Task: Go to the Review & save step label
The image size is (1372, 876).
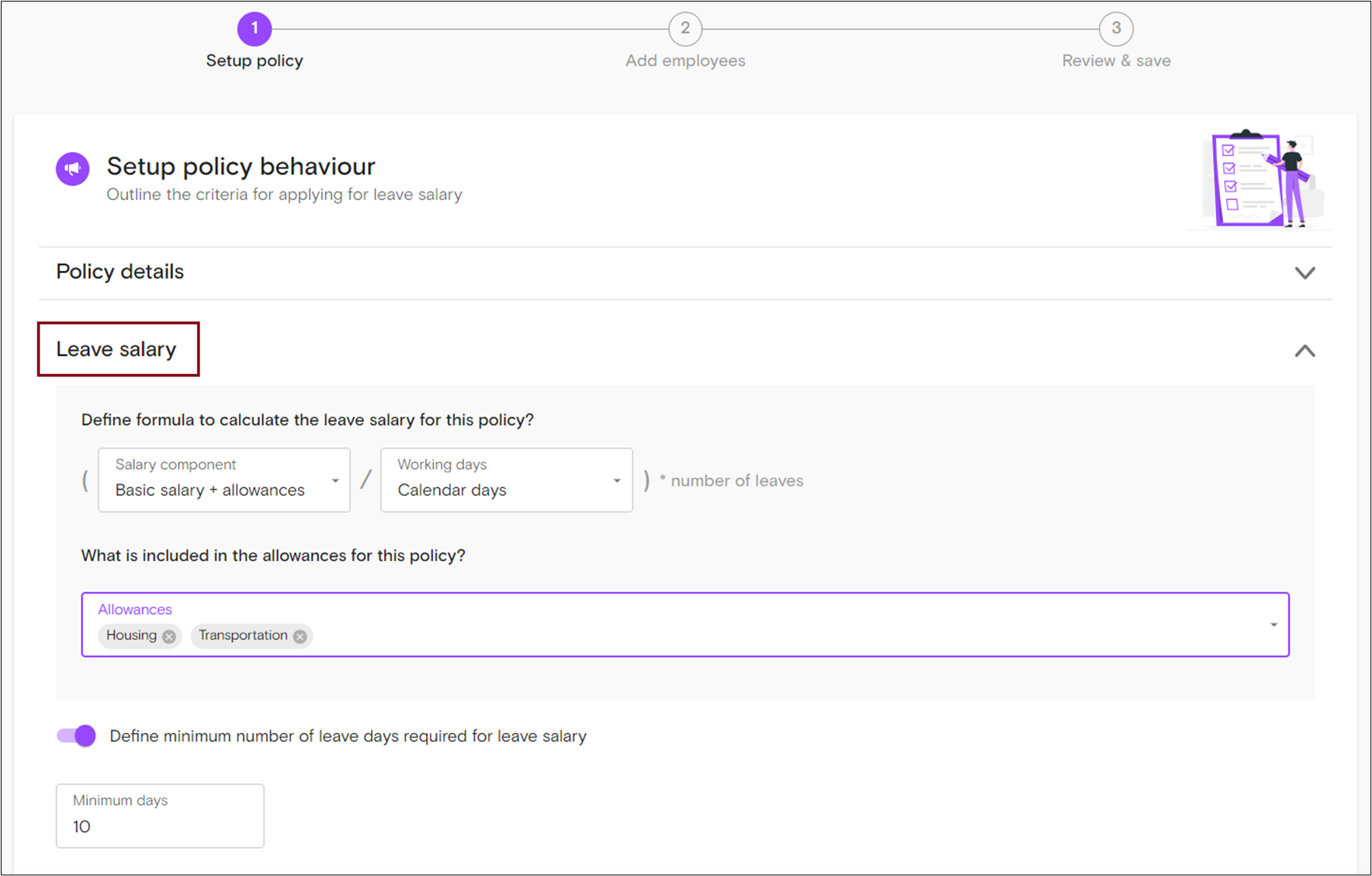Action: (1116, 61)
